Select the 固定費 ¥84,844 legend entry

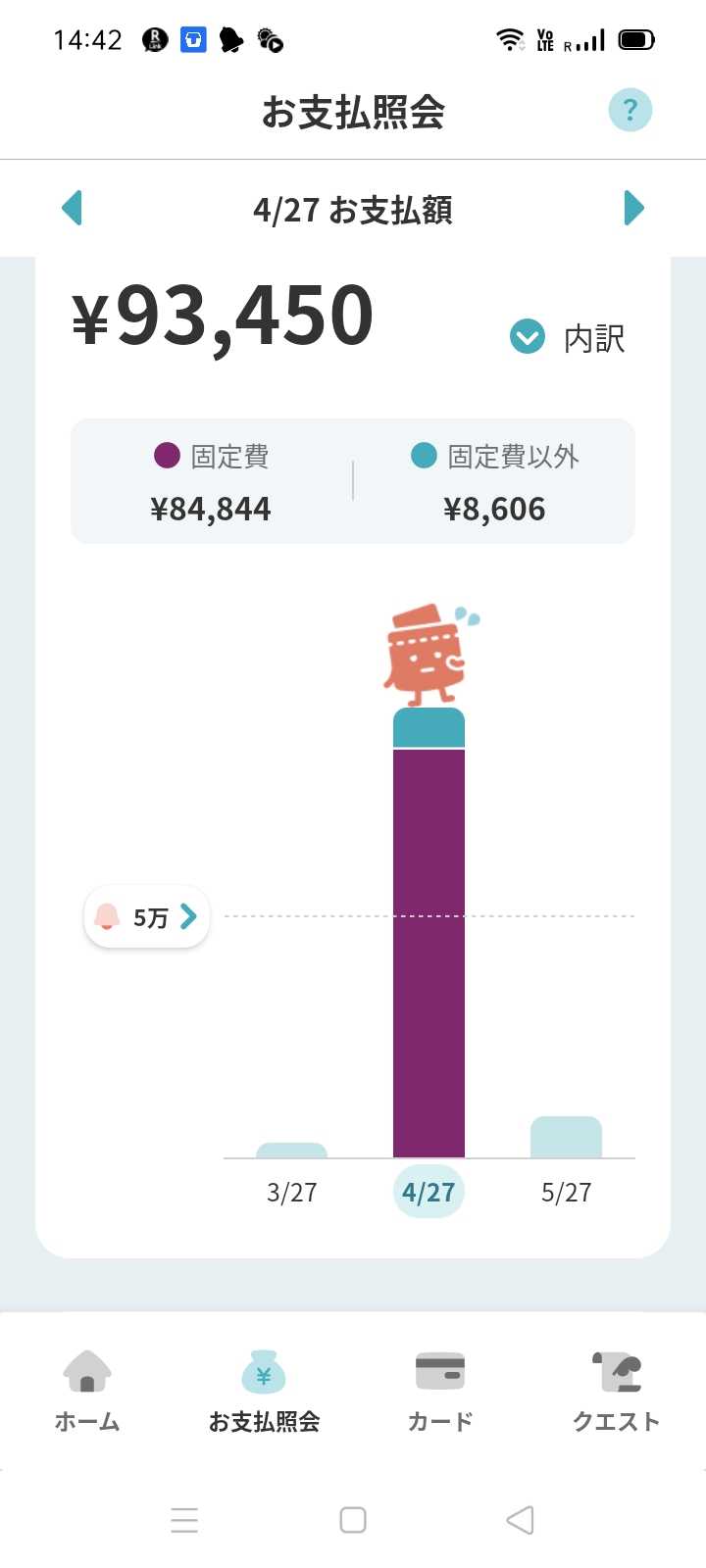pos(211,482)
